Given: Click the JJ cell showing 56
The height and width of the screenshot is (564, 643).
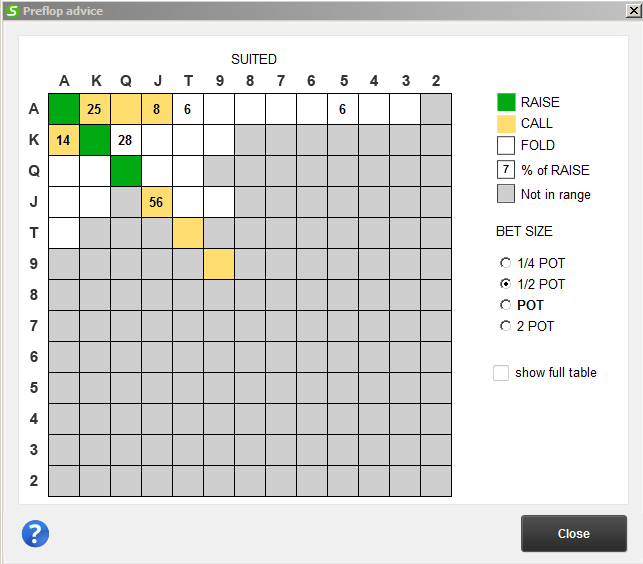Looking at the screenshot, I should (157, 202).
